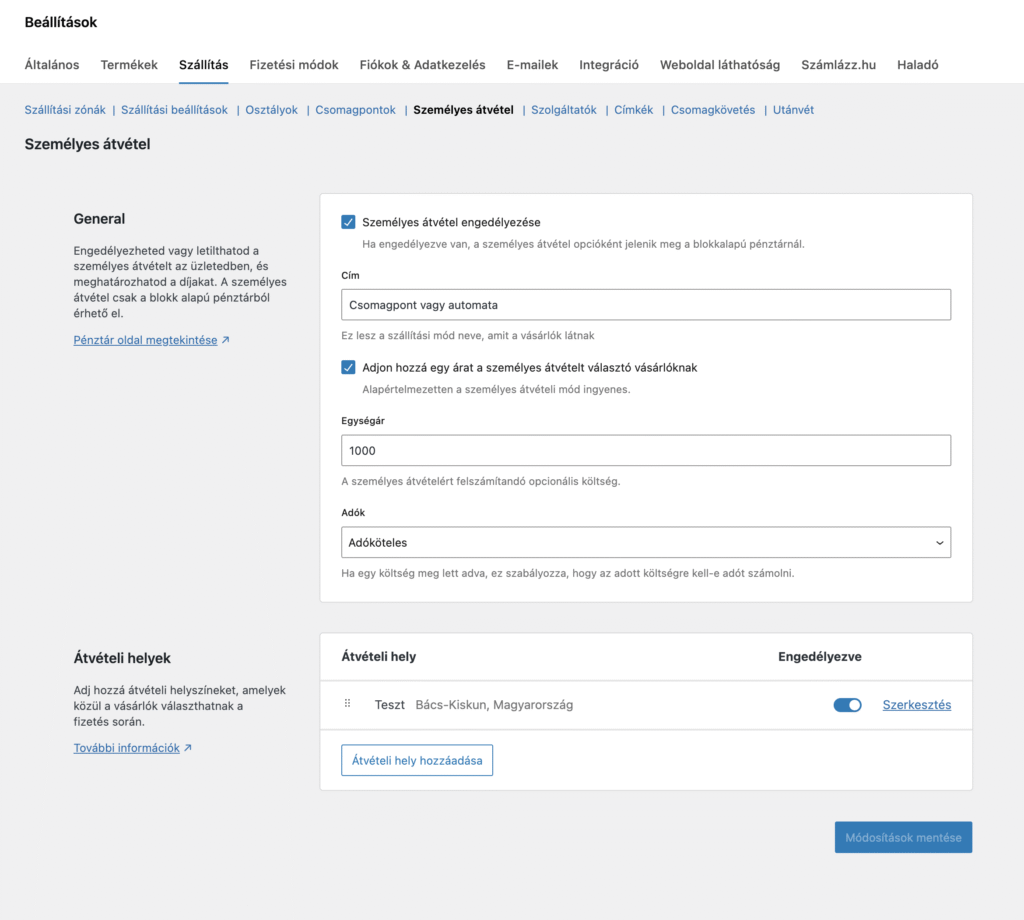Viewport: 1024px width, 920px height.
Task: Open the Utánvét subsection link
Action: 793,110
